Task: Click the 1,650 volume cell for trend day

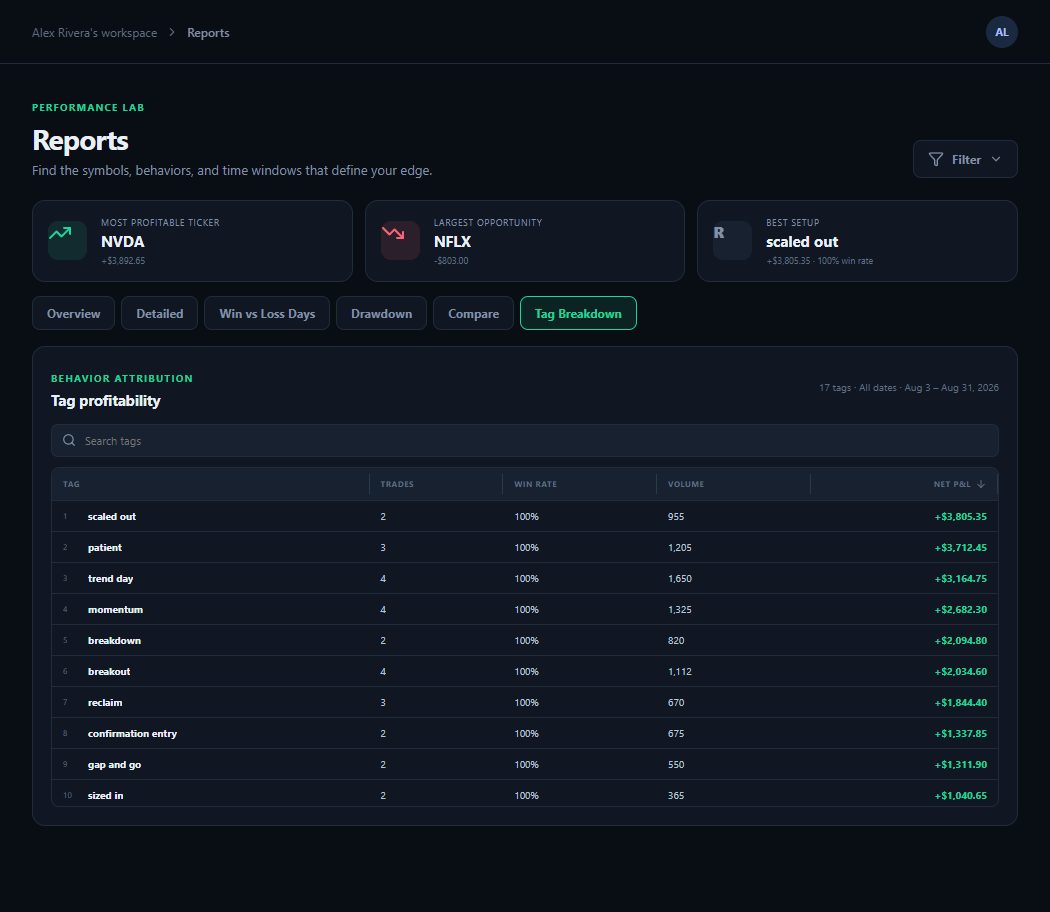Action: (680, 579)
